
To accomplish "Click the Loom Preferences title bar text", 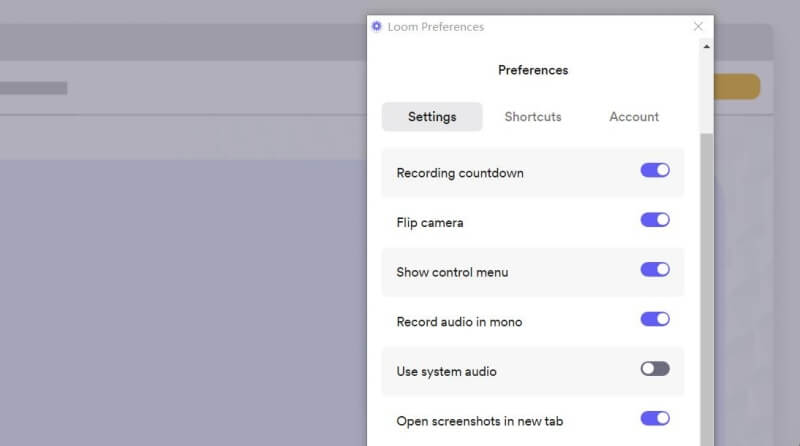I will click(436, 27).
